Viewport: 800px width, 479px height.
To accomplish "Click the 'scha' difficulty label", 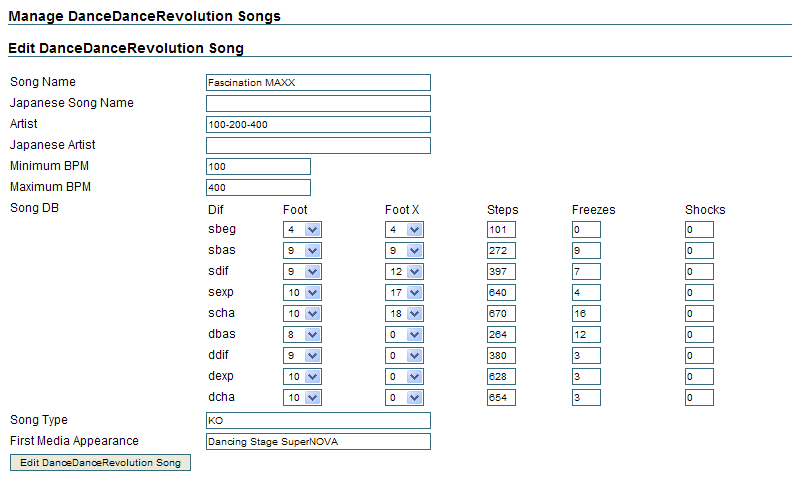I will 221,313.
